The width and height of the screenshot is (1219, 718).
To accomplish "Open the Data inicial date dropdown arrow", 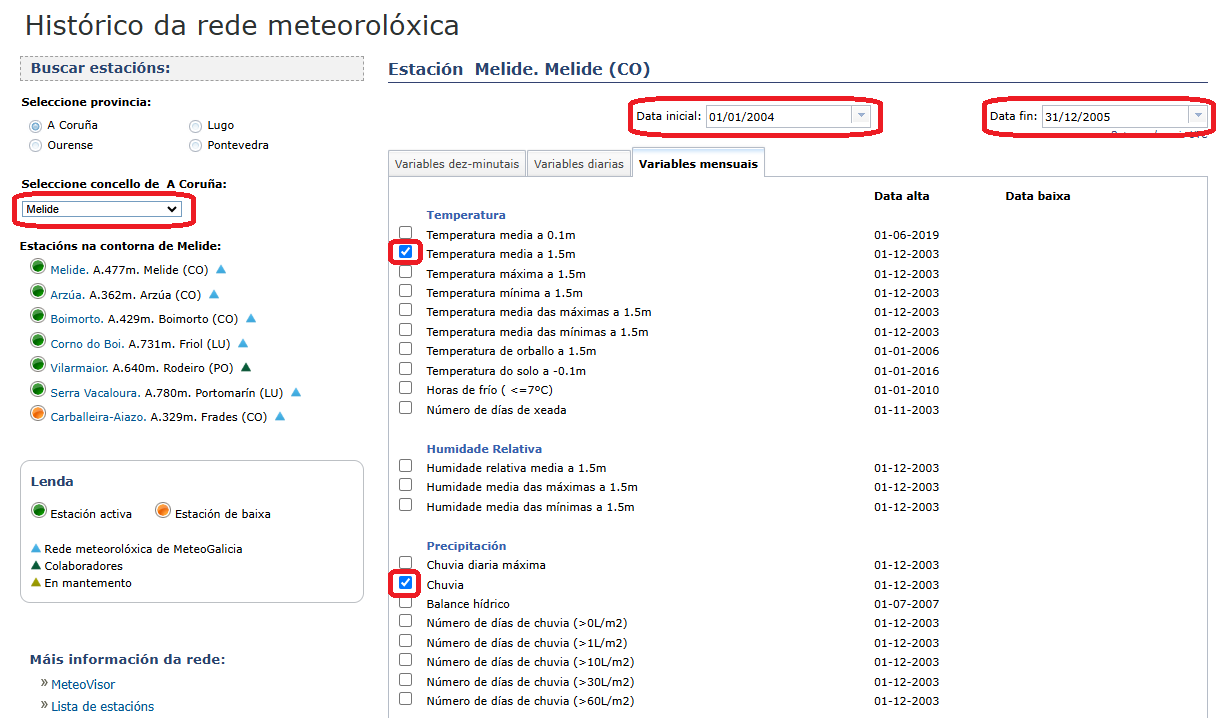I will (859, 116).
